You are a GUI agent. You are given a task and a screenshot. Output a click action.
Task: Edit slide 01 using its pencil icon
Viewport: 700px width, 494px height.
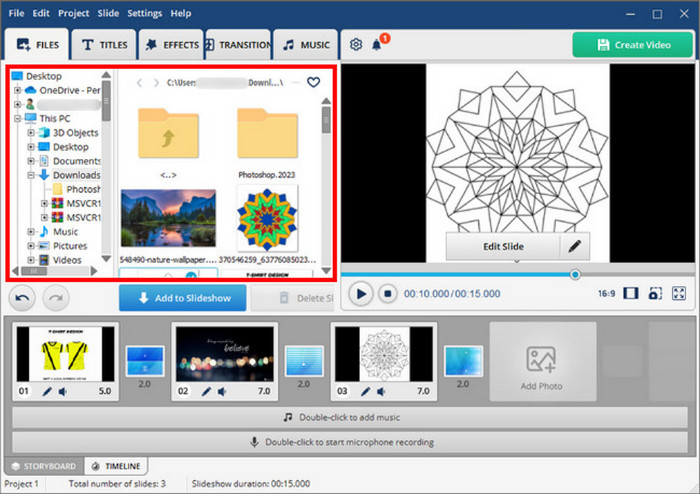click(48, 393)
